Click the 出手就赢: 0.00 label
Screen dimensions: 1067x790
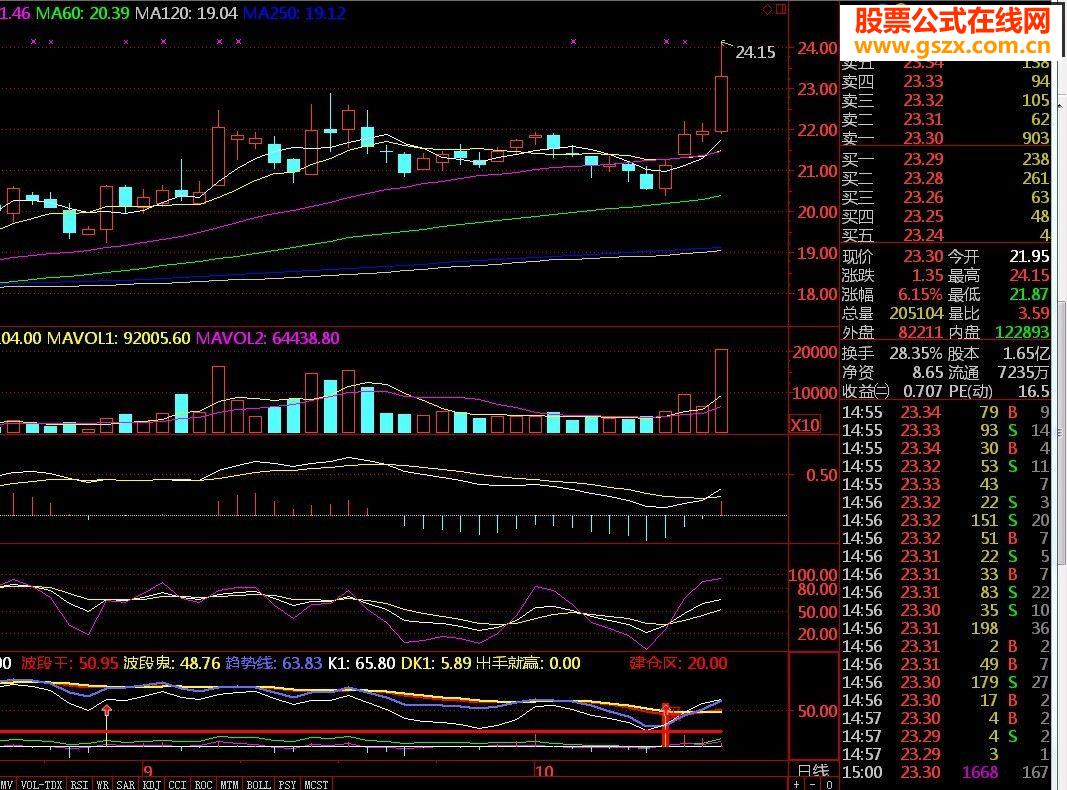(528, 663)
